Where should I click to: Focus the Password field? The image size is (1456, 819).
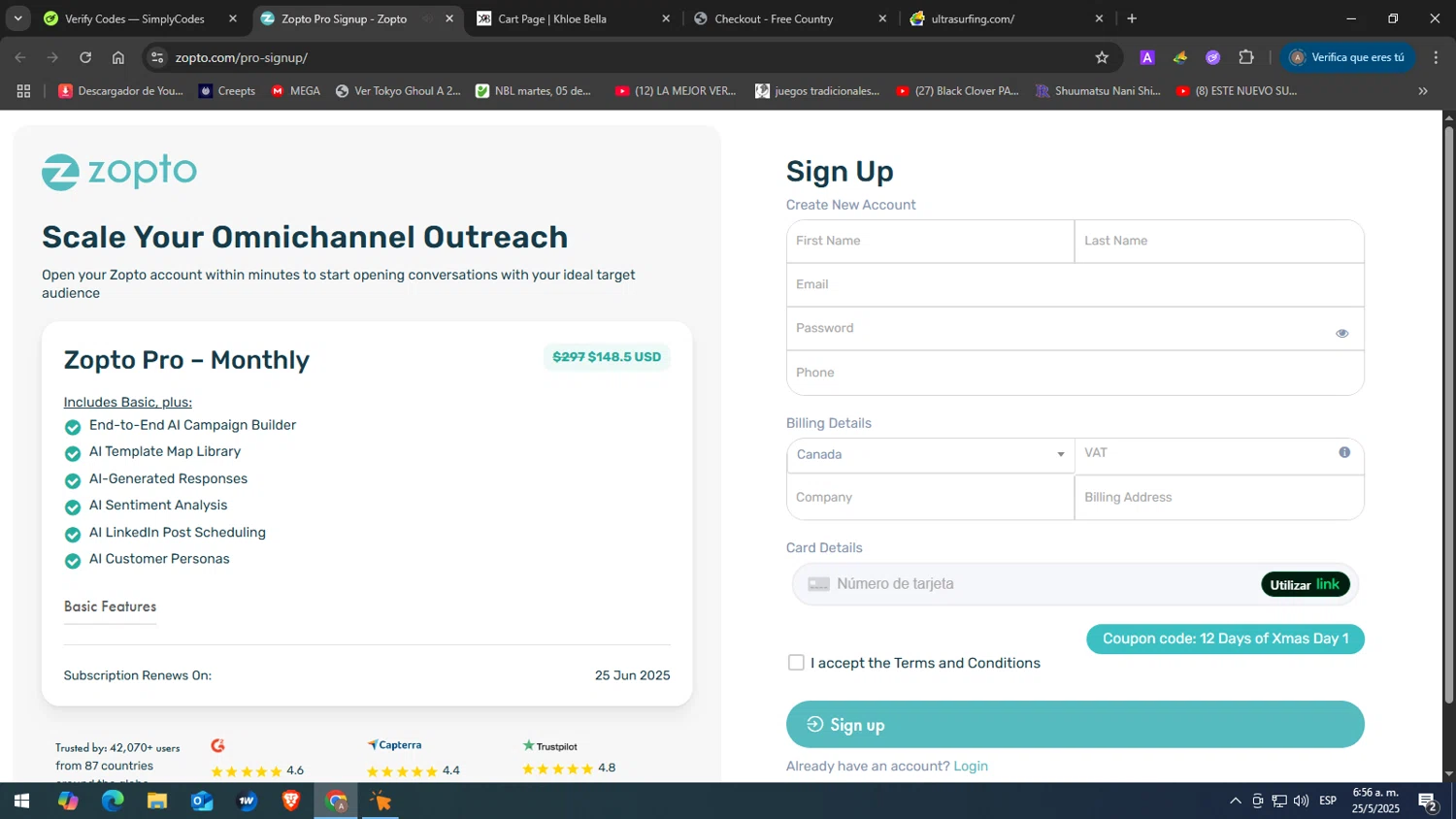click(1075, 328)
